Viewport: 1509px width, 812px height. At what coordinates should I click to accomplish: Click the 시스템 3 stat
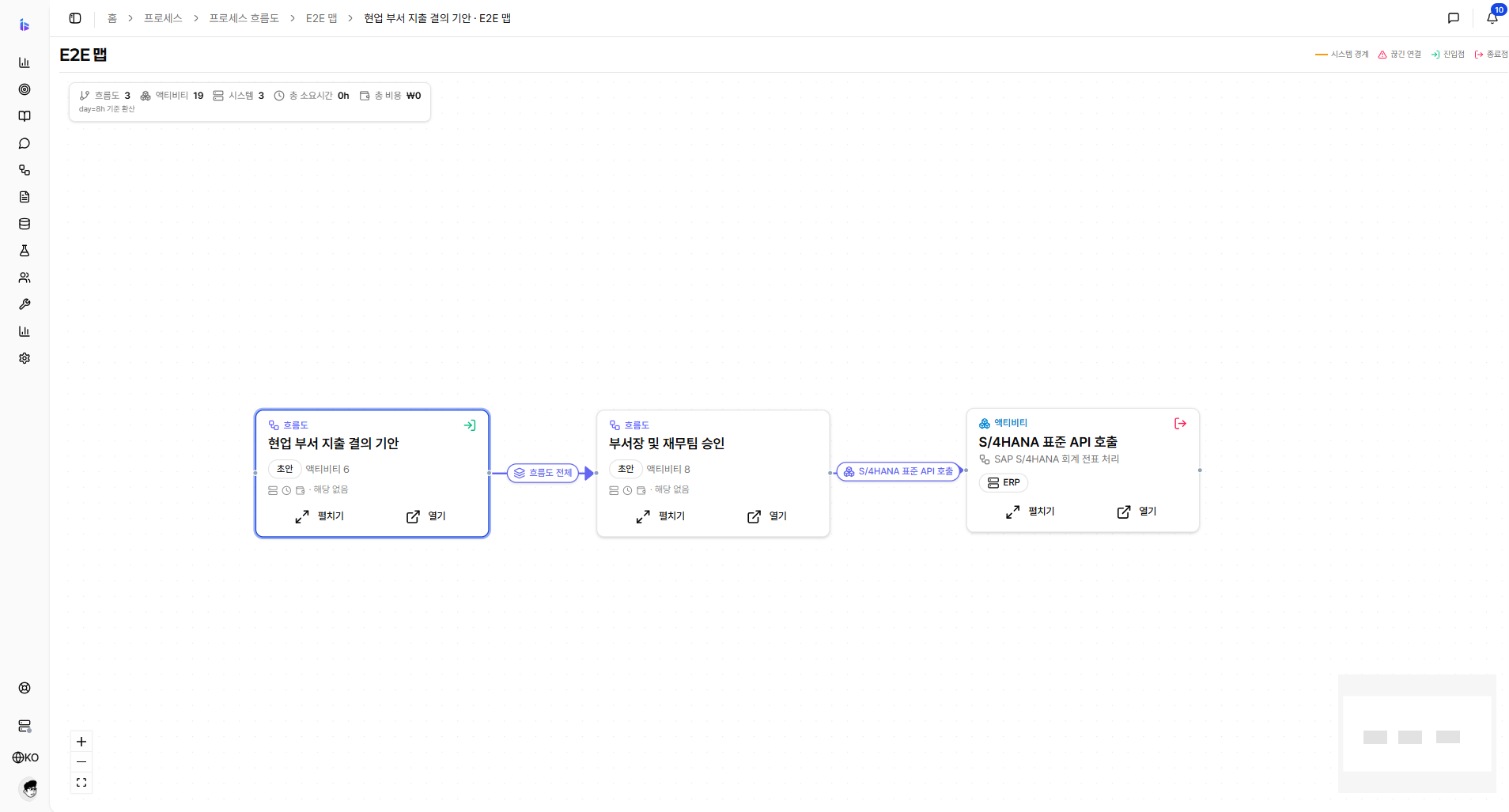(x=239, y=96)
